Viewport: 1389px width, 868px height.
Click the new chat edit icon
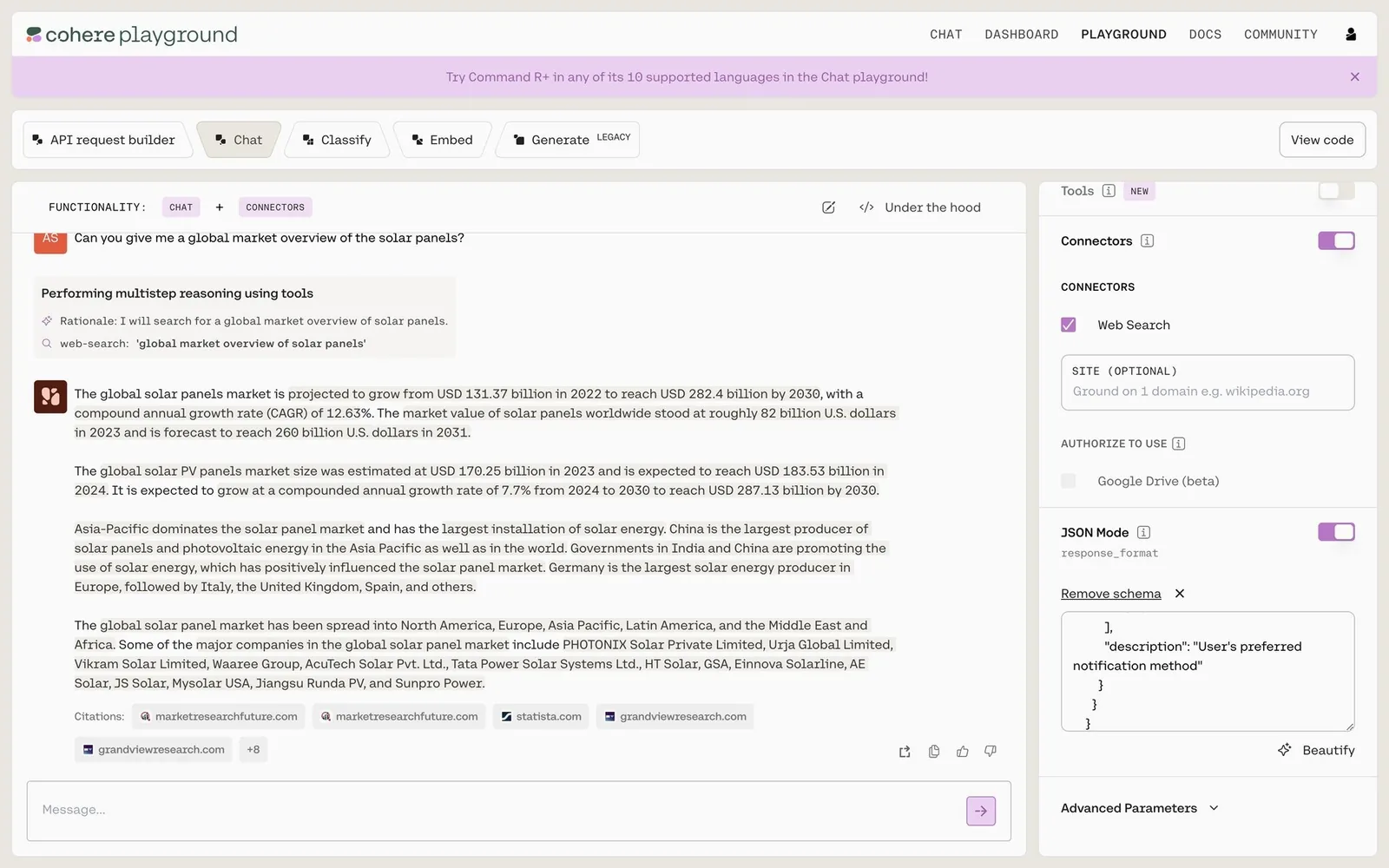click(828, 207)
